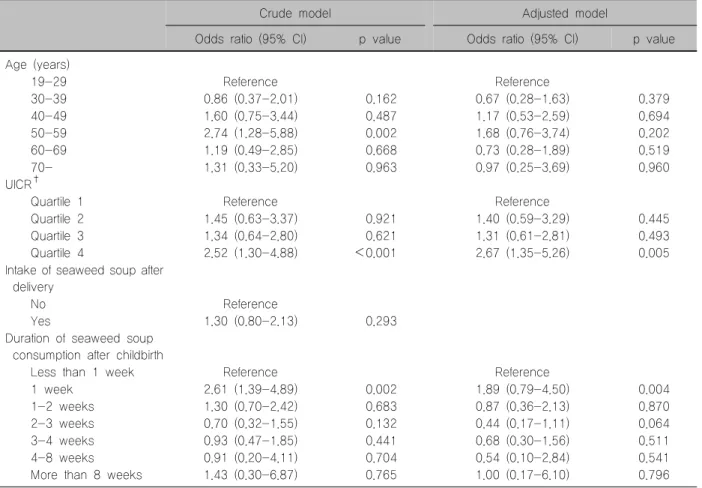Screen dimensions: 702x488
Task: Click the '0.064' adjusted p value
Action: pos(654,424)
